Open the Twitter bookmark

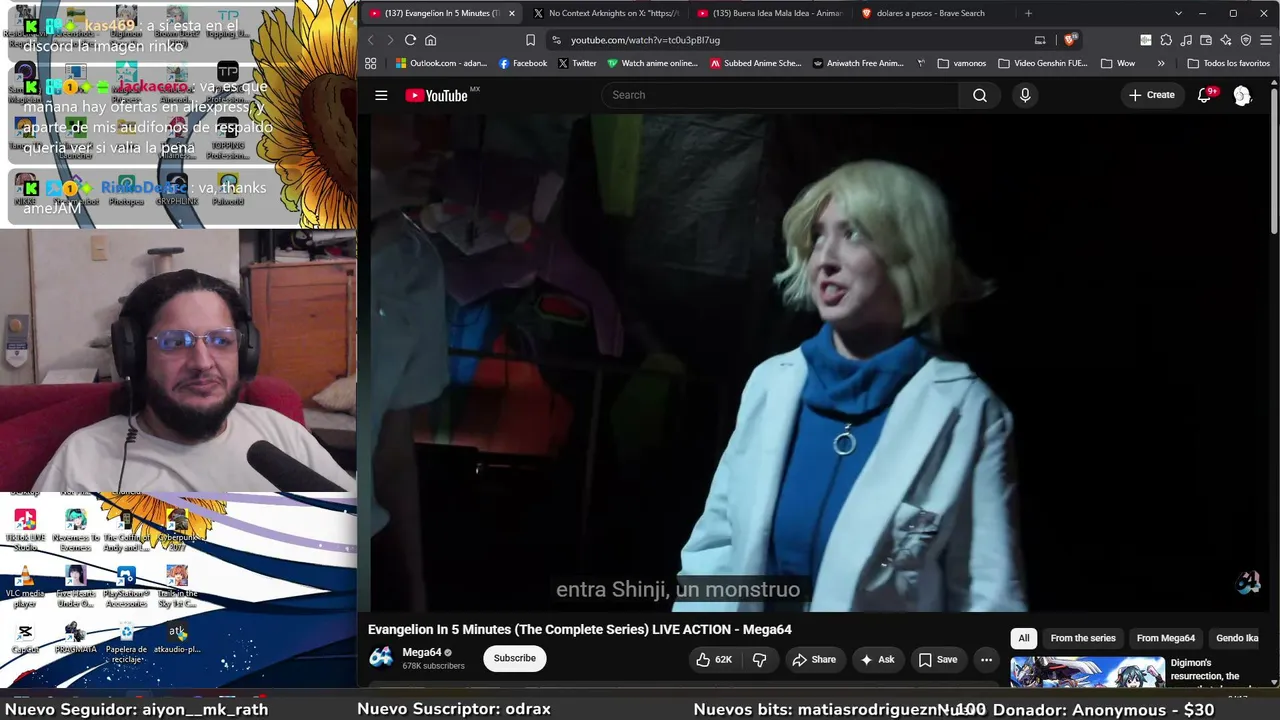pos(577,63)
